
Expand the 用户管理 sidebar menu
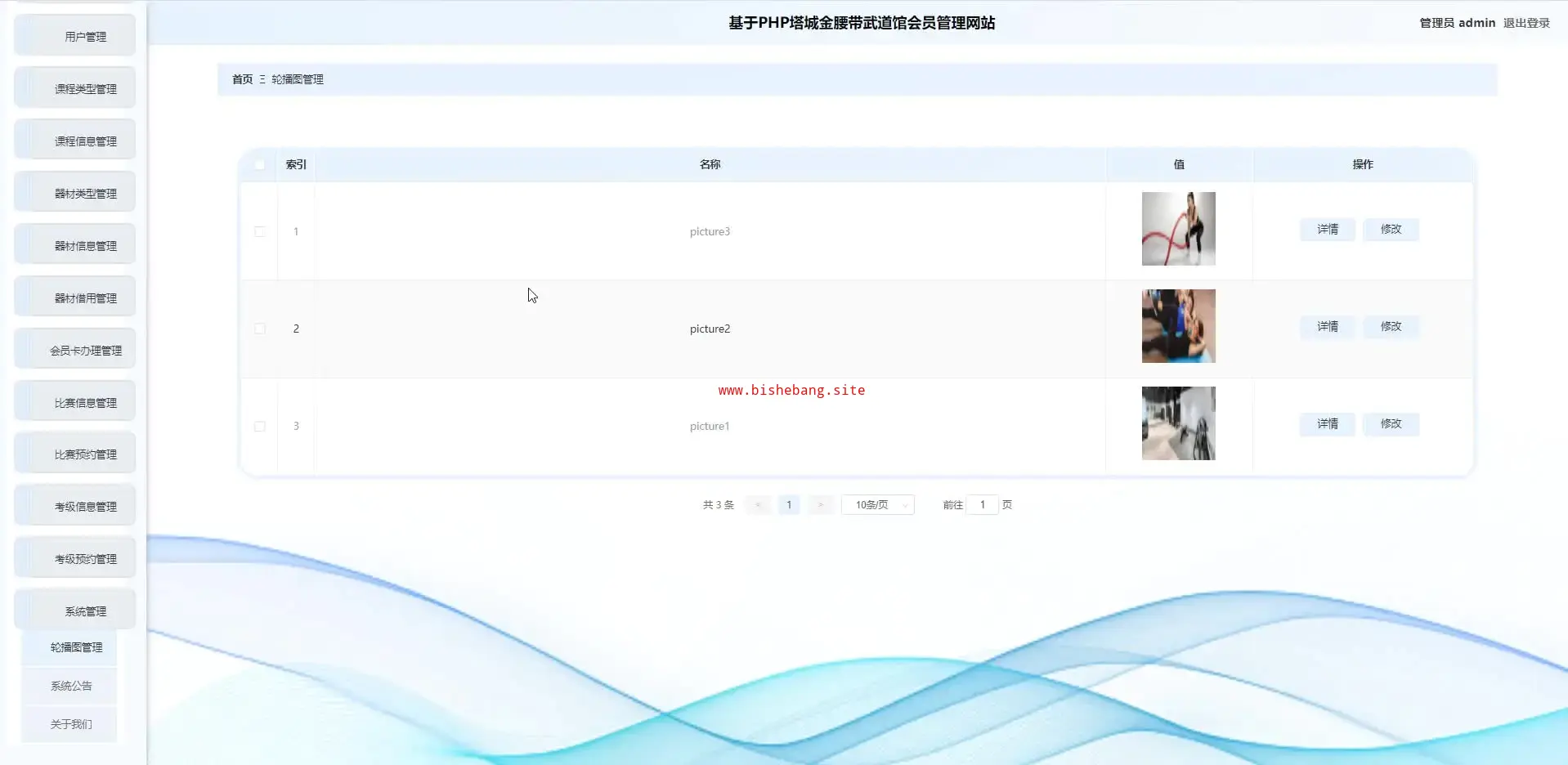click(85, 37)
